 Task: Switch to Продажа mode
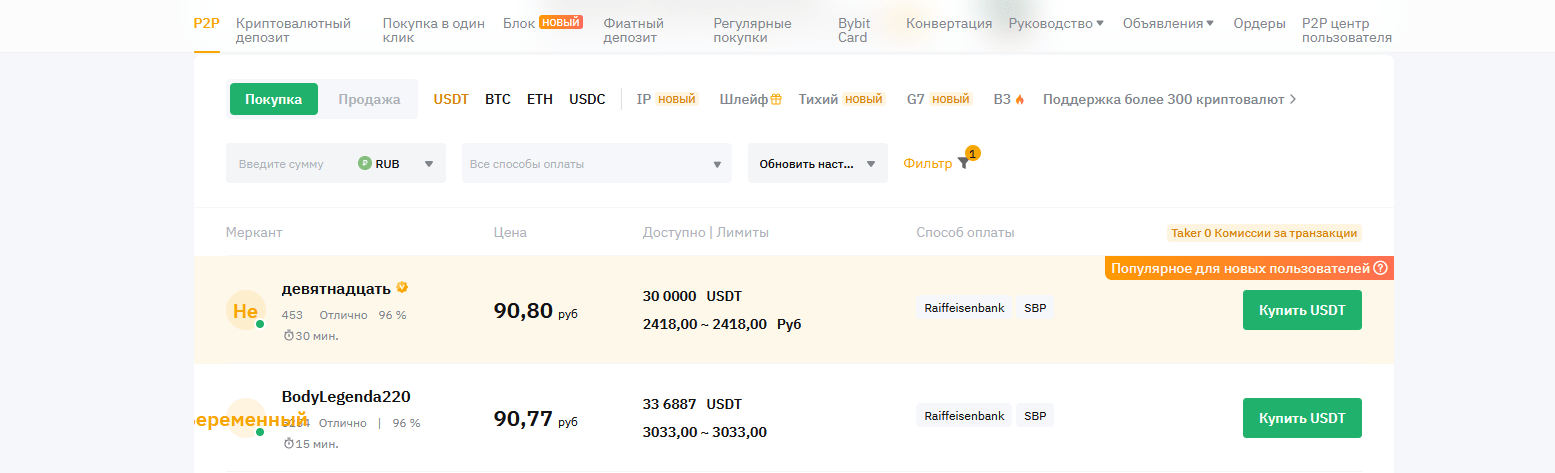coord(369,99)
